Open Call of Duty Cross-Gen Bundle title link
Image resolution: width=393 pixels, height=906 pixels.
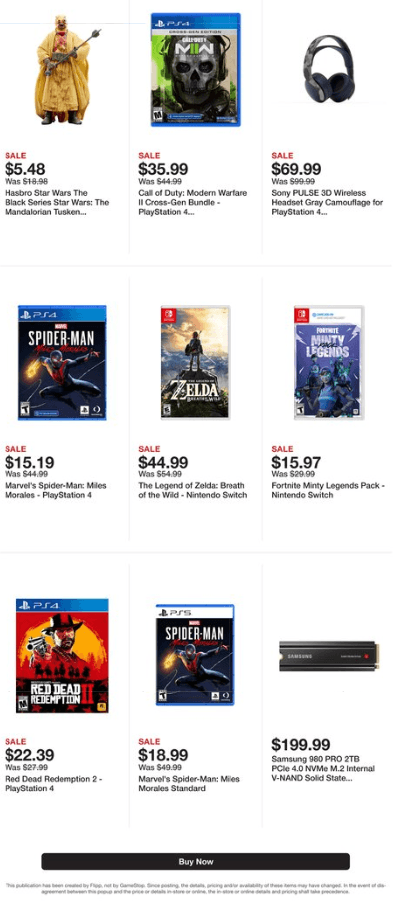click(192, 202)
